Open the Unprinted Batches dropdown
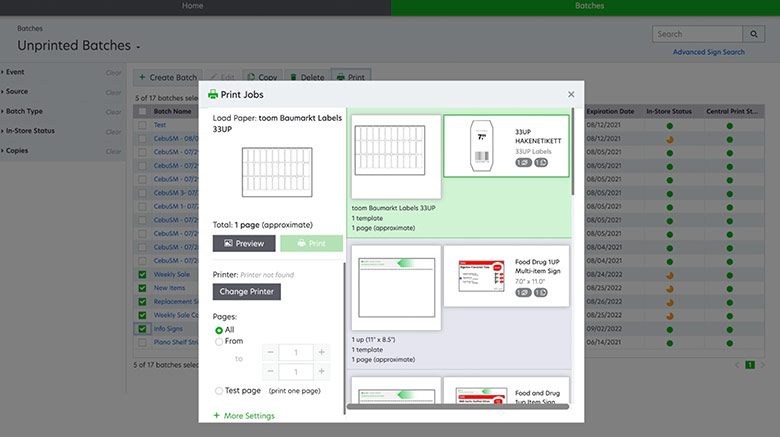Screen dimensions: 780x437 (x=138, y=47)
